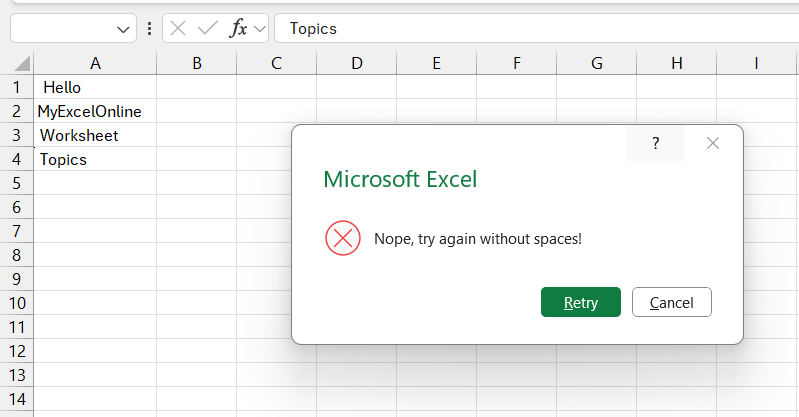Select row 1 header
This screenshot has height=417, width=799.
17,87
